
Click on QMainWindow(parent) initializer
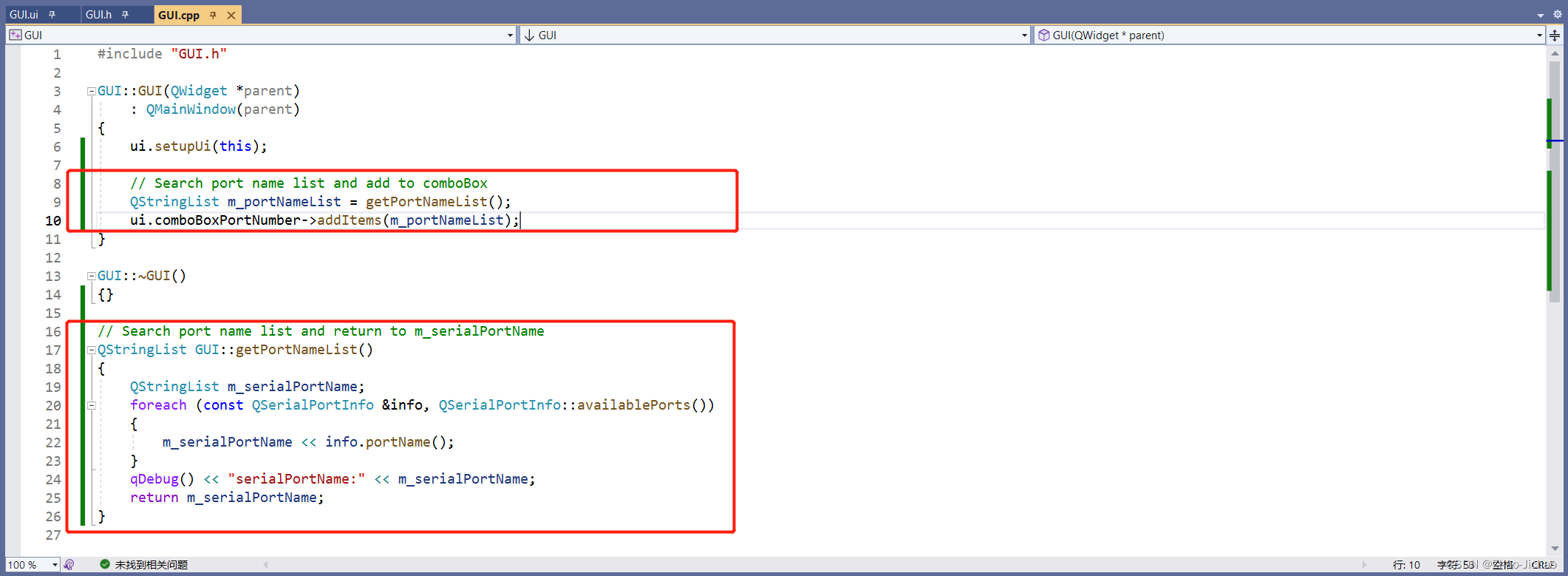tap(222, 109)
